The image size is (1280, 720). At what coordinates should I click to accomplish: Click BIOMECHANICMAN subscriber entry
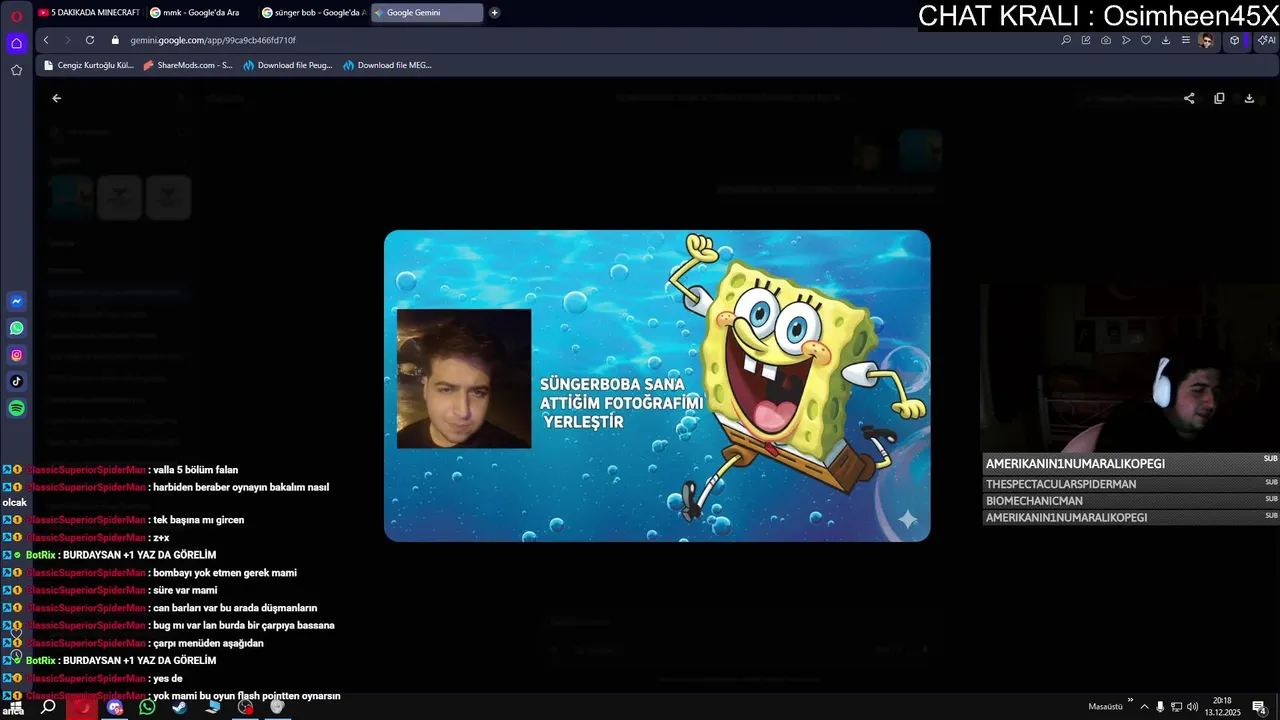pyautogui.click(x=1131, y=501)
